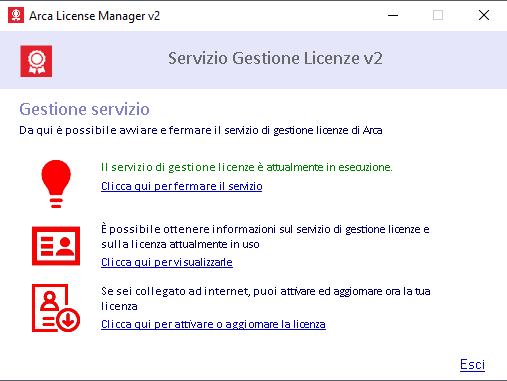Click the green service status message text
The width and height of the screenshot is (507, 381).
tap(247, 167)
